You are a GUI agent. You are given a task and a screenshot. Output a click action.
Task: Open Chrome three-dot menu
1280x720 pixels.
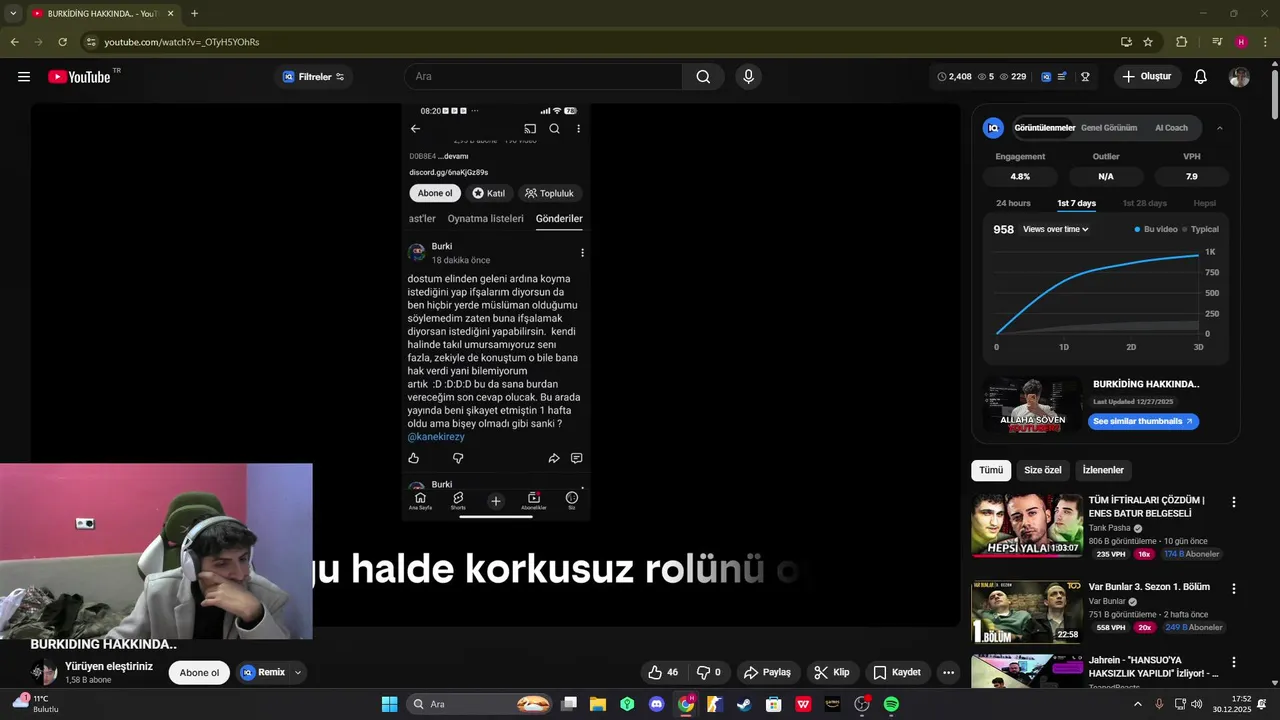point(1264,42)
